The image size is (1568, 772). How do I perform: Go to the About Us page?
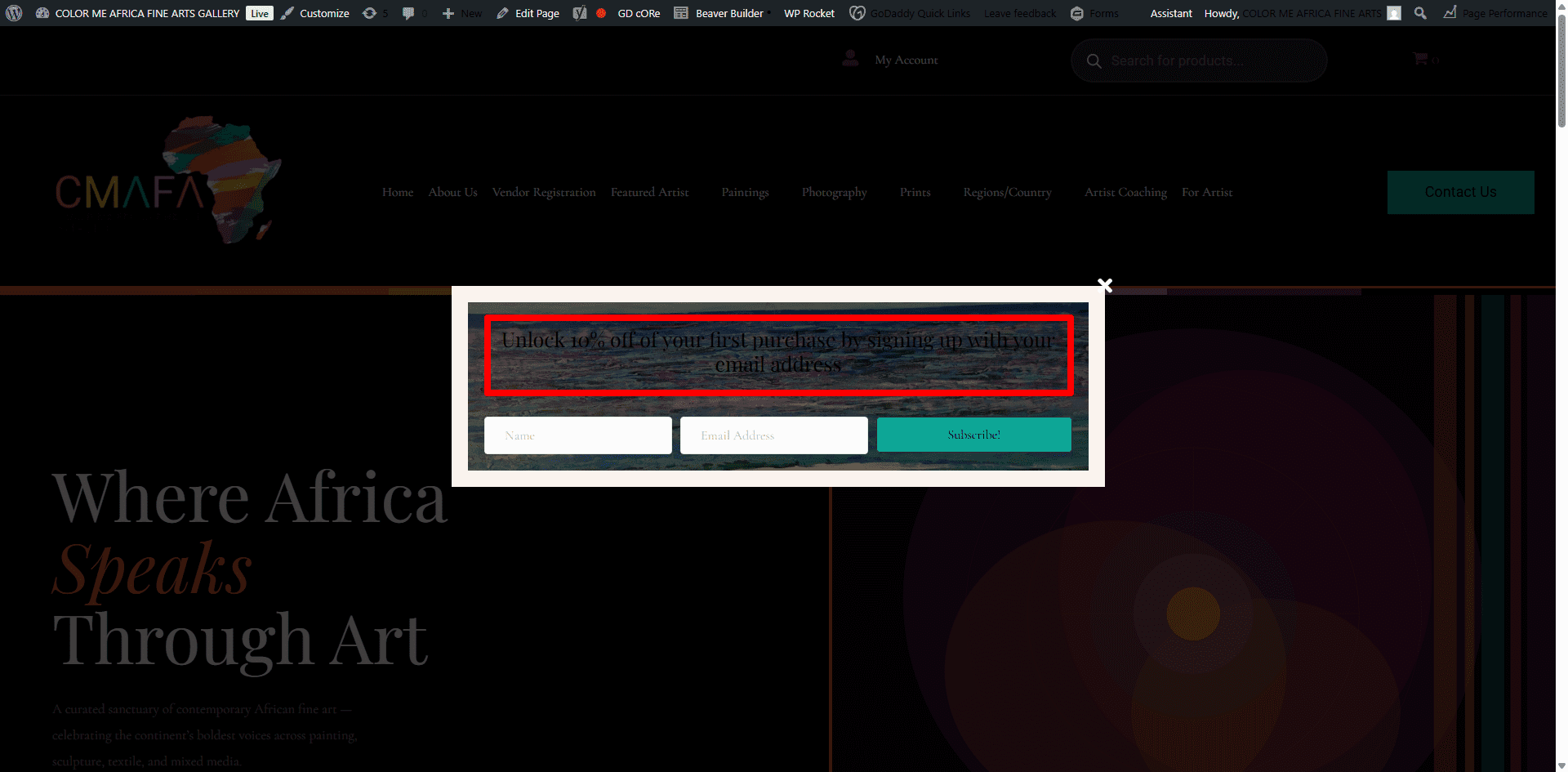[452, 192]
